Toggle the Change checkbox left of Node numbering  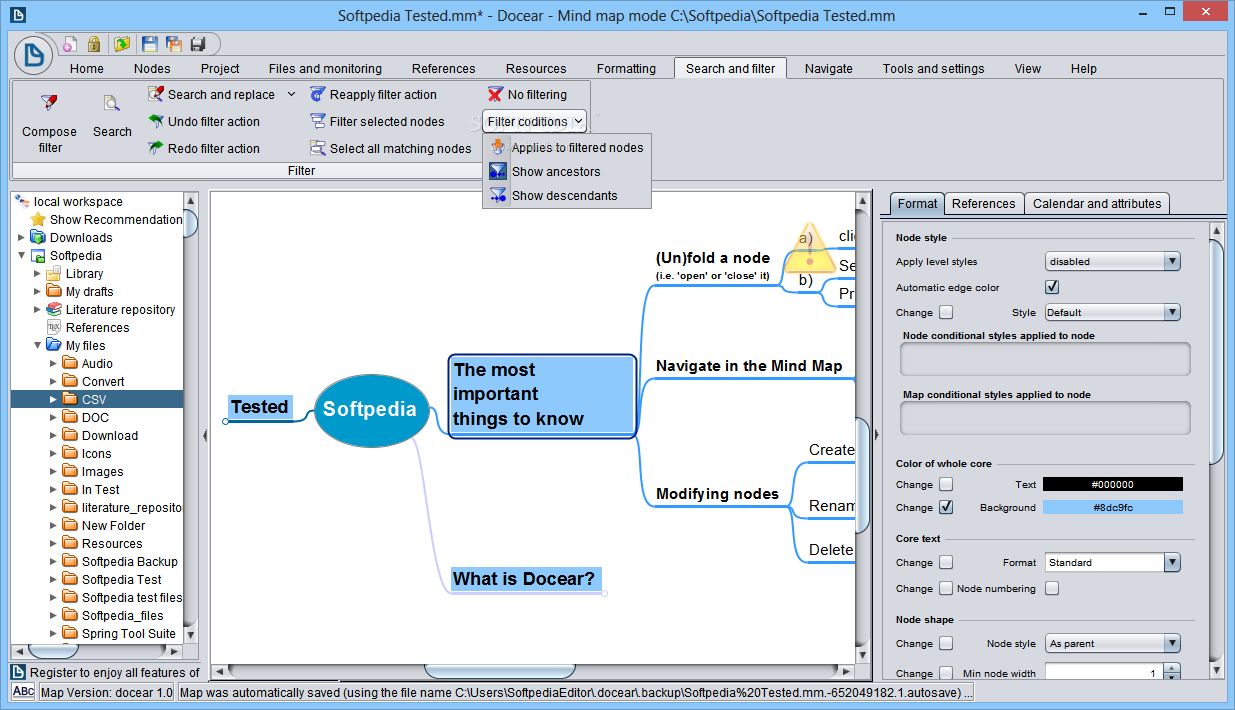click(946, 588)
